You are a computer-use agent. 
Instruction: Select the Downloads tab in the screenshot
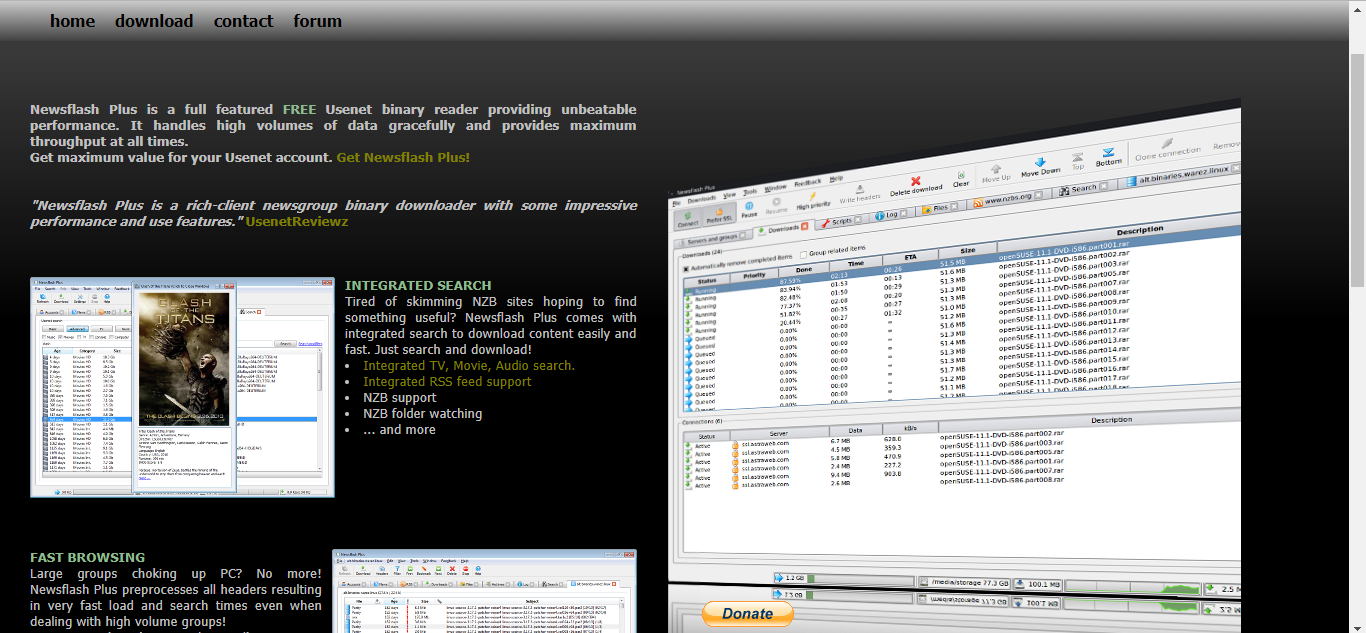click(783, 229)
